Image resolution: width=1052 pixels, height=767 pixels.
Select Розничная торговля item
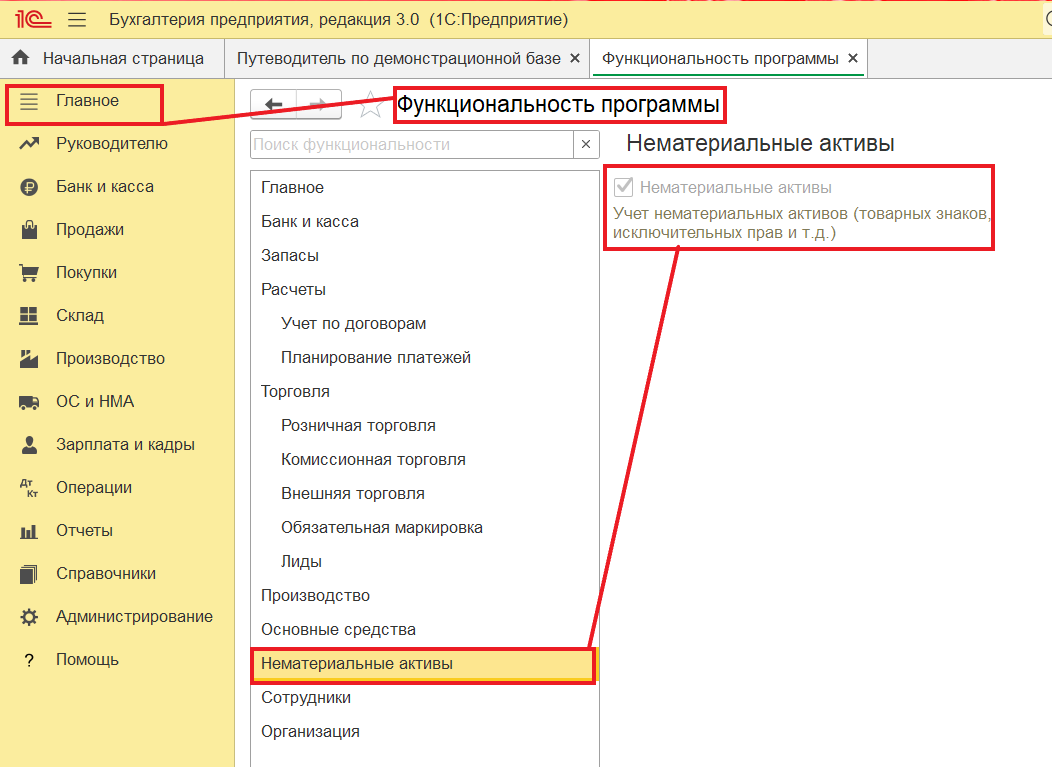click(425, 425)
